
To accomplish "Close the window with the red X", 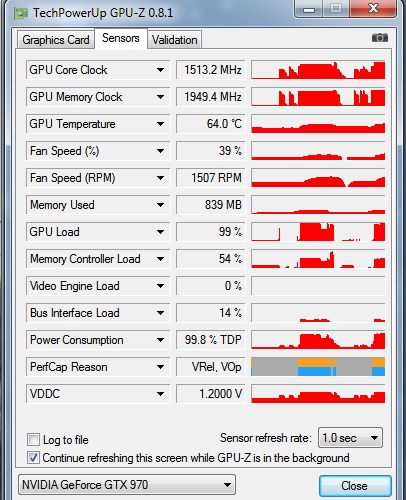I will [x=373, y=8].
